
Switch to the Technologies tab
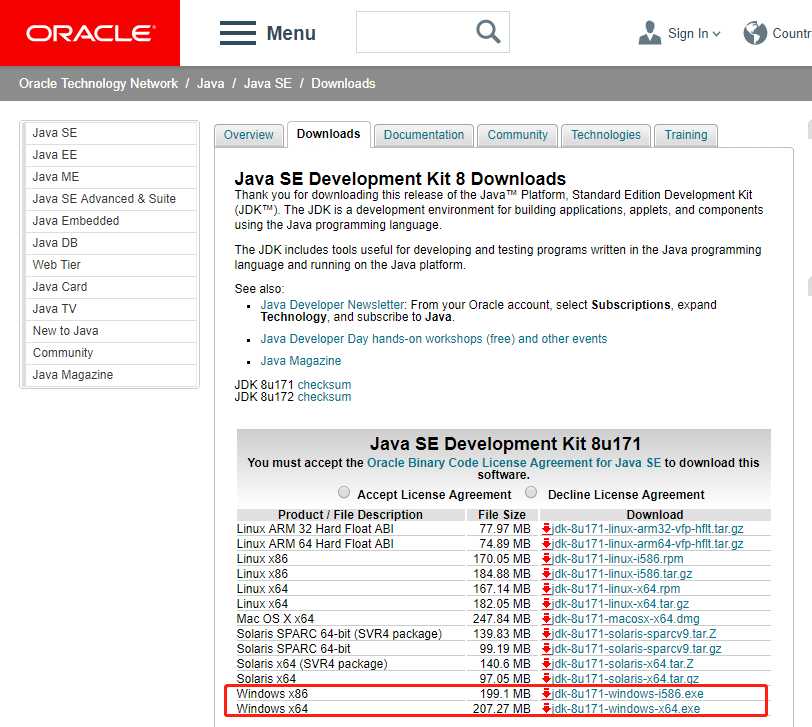(606, 135)
